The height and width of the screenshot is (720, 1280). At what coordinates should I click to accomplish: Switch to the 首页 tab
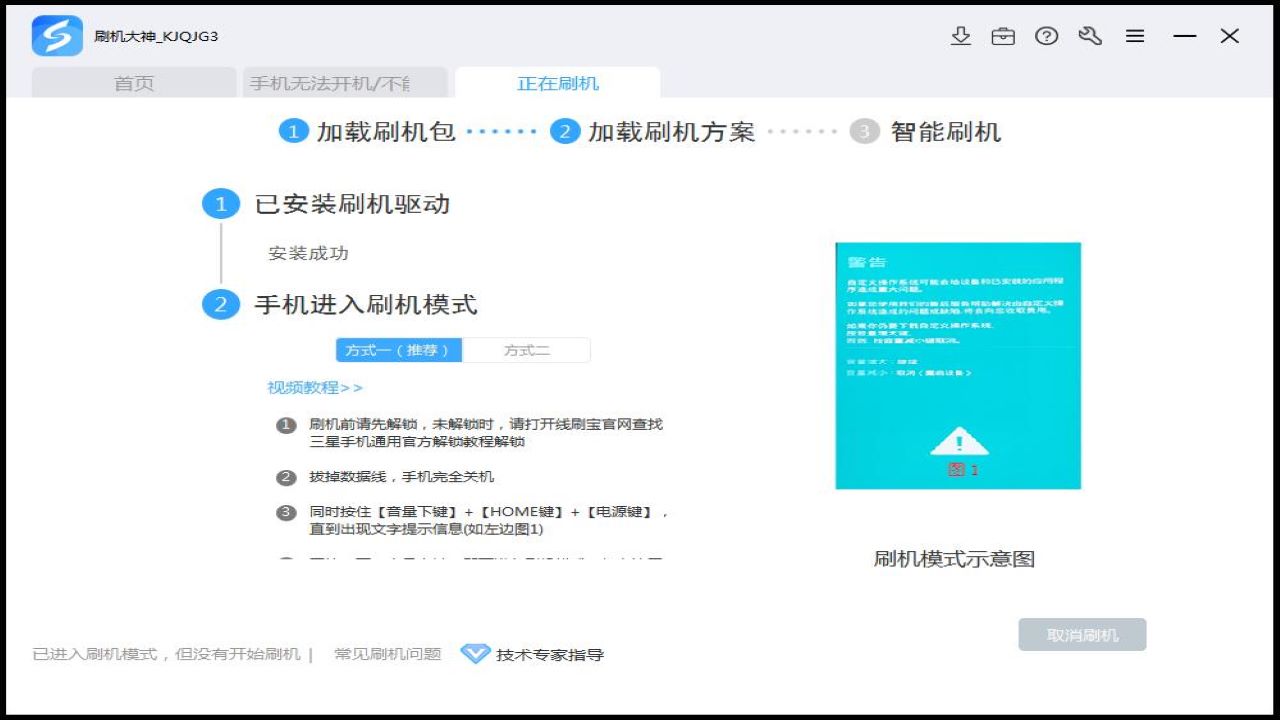(135, 83)
